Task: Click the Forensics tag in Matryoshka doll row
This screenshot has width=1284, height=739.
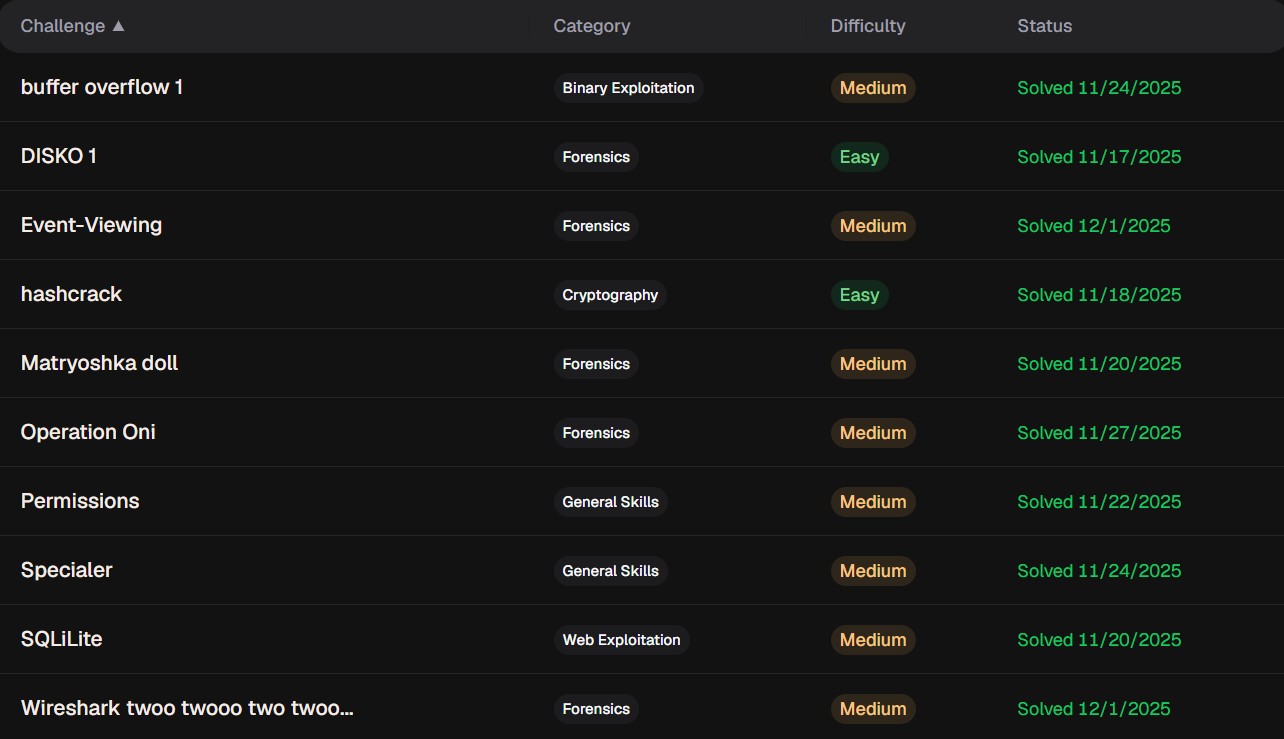Action: point(596,364)
